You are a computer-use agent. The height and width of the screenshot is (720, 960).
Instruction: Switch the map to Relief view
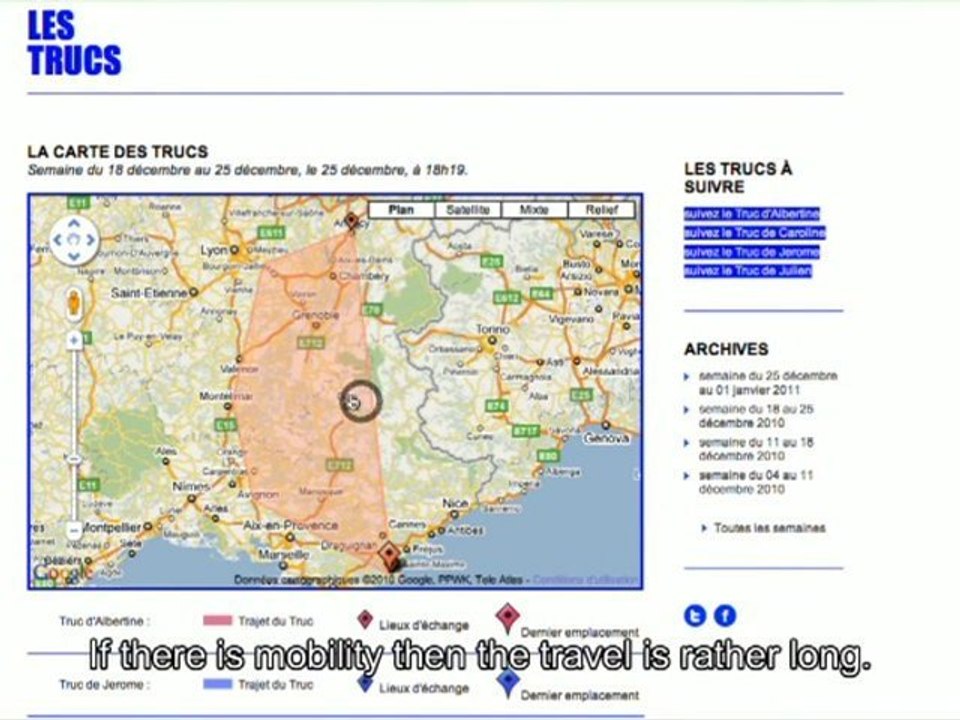(x=601, y=210)
